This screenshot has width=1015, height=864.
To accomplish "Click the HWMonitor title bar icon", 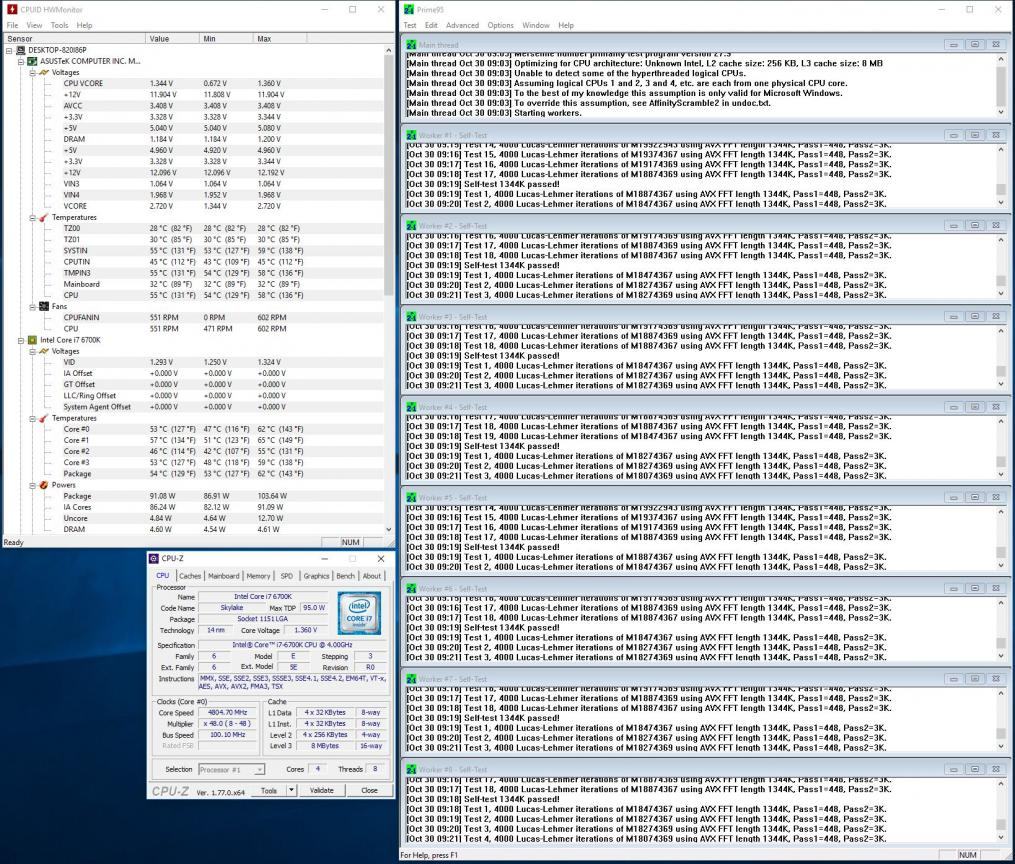I will coord(11,10).
